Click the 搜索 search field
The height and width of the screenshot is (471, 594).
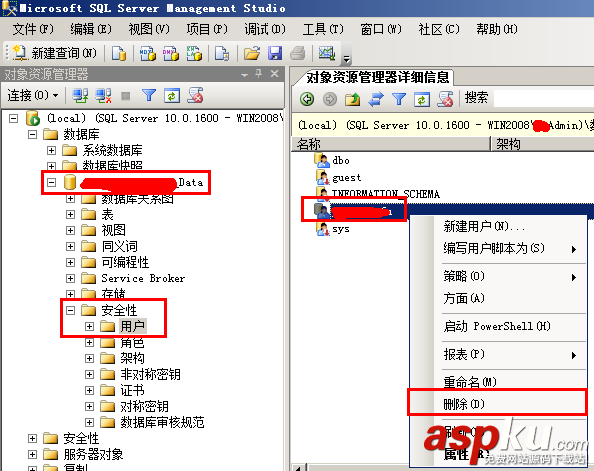click(x=544, y=99)
